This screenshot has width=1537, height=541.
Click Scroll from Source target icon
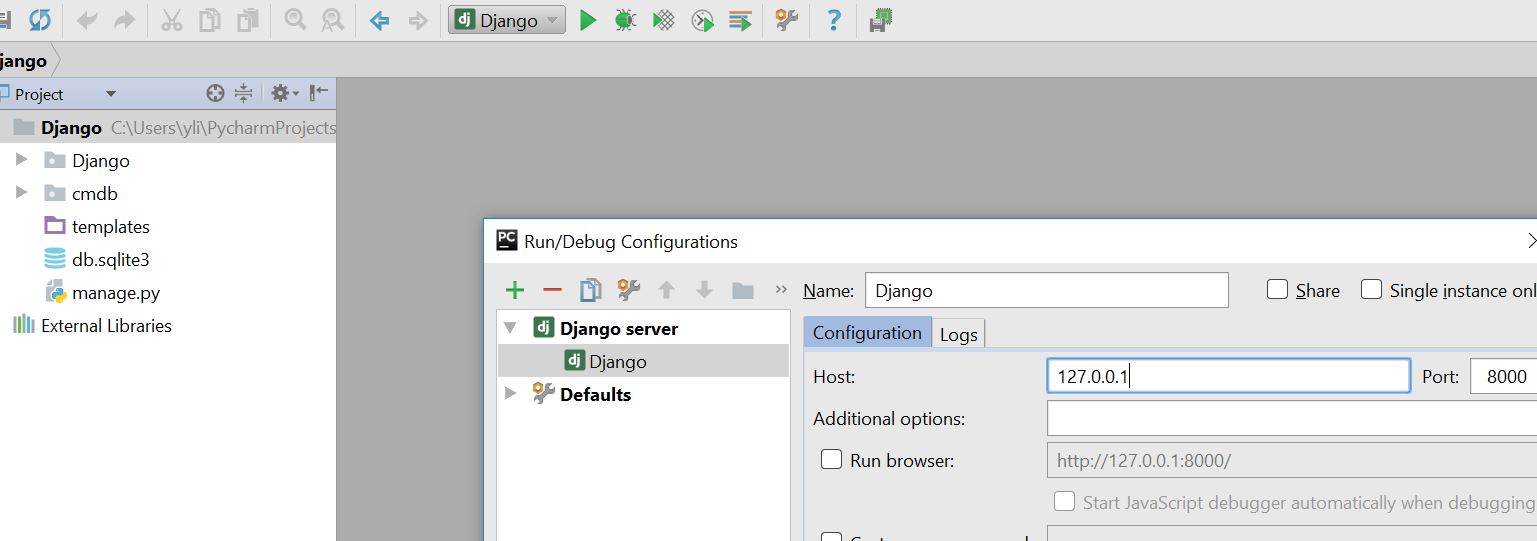click(x=214, y=94)
